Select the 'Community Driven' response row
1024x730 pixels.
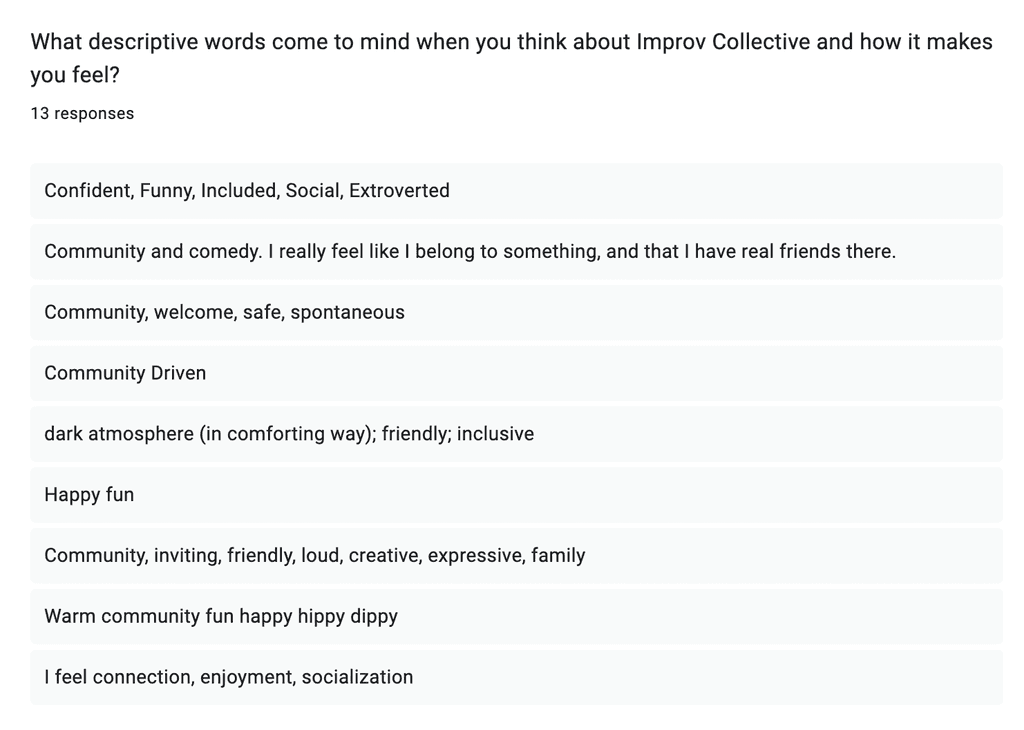[x=517, y=373]
